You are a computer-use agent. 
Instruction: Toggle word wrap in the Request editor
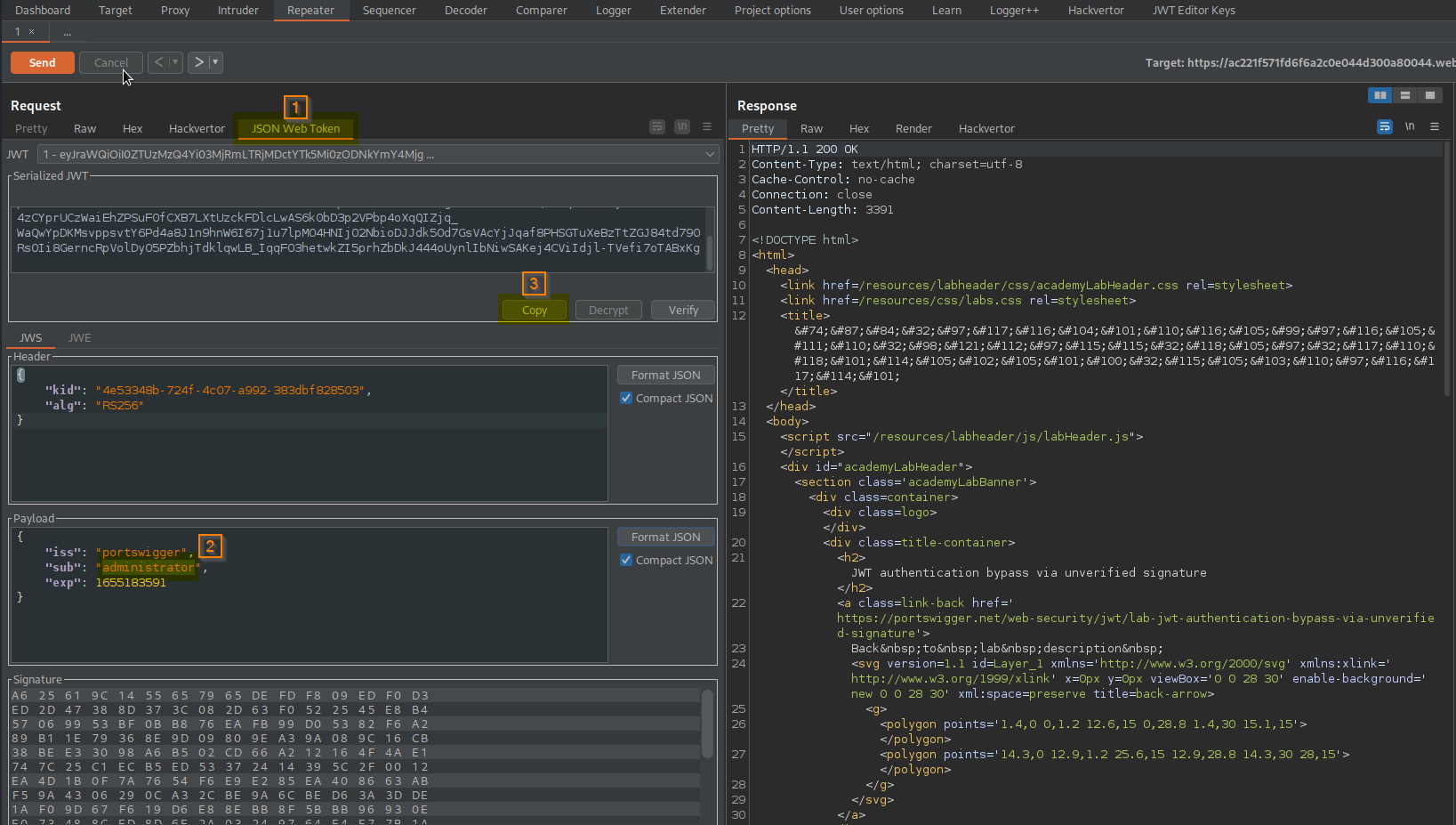657,127
